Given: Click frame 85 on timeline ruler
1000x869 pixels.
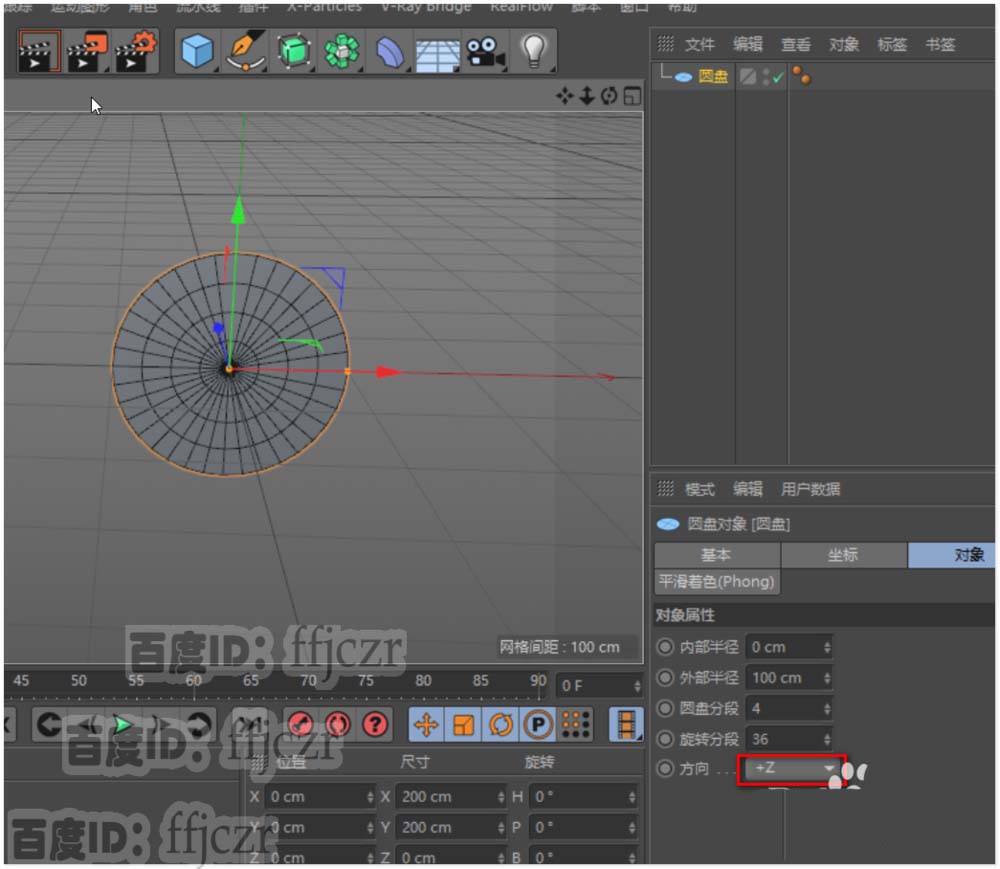Looking at the screenshot, I should [x=480, y=681].
